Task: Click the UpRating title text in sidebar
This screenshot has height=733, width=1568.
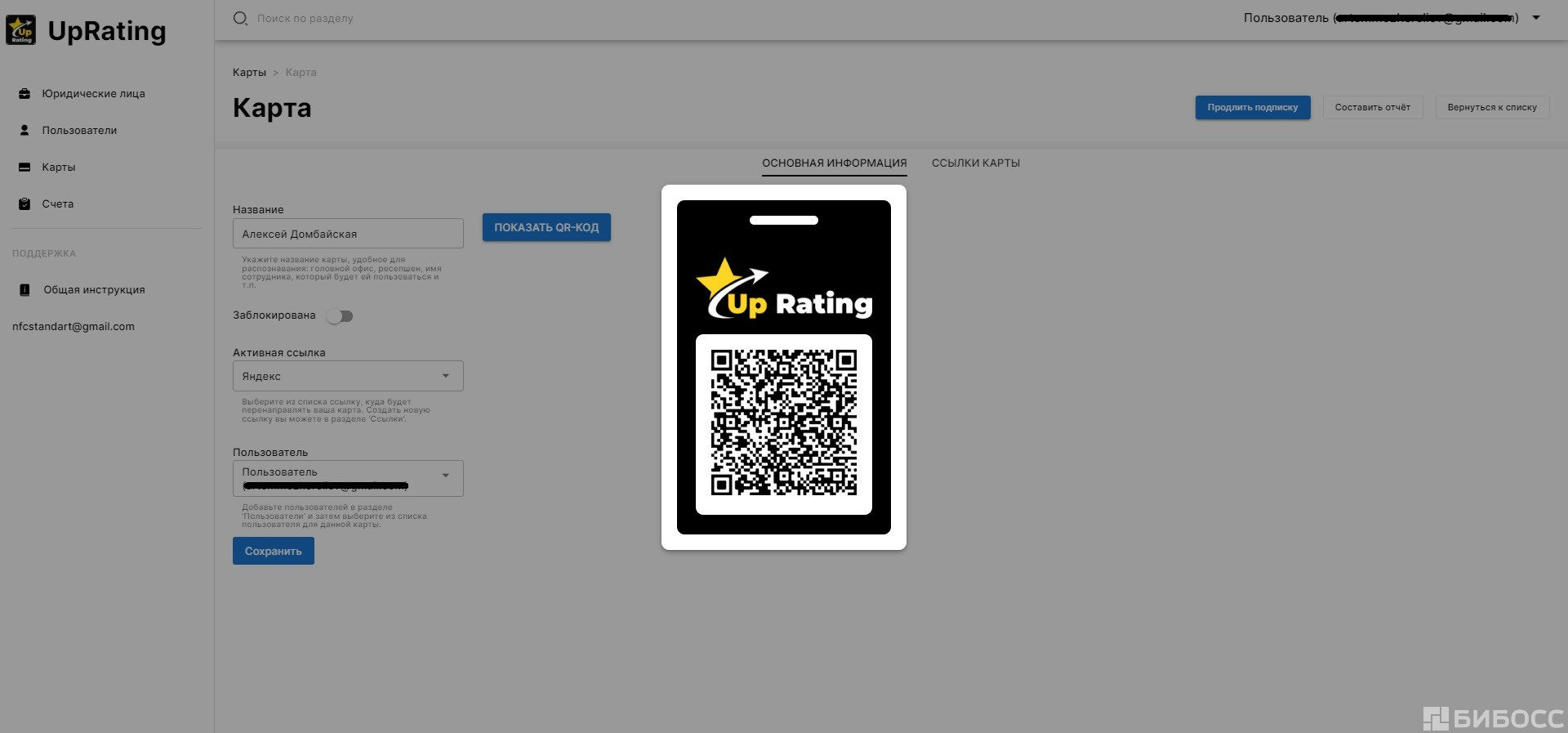Action: pos(107,31)
